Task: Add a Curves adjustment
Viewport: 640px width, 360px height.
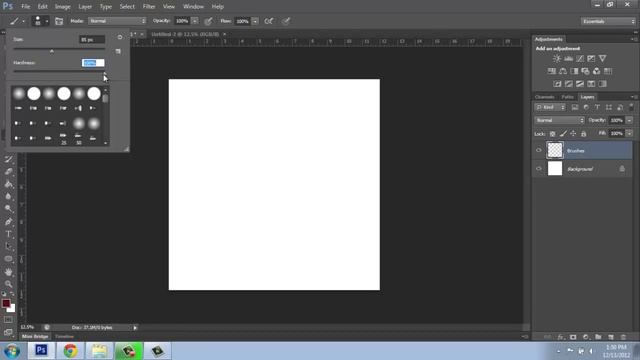Action: [580, 59]
